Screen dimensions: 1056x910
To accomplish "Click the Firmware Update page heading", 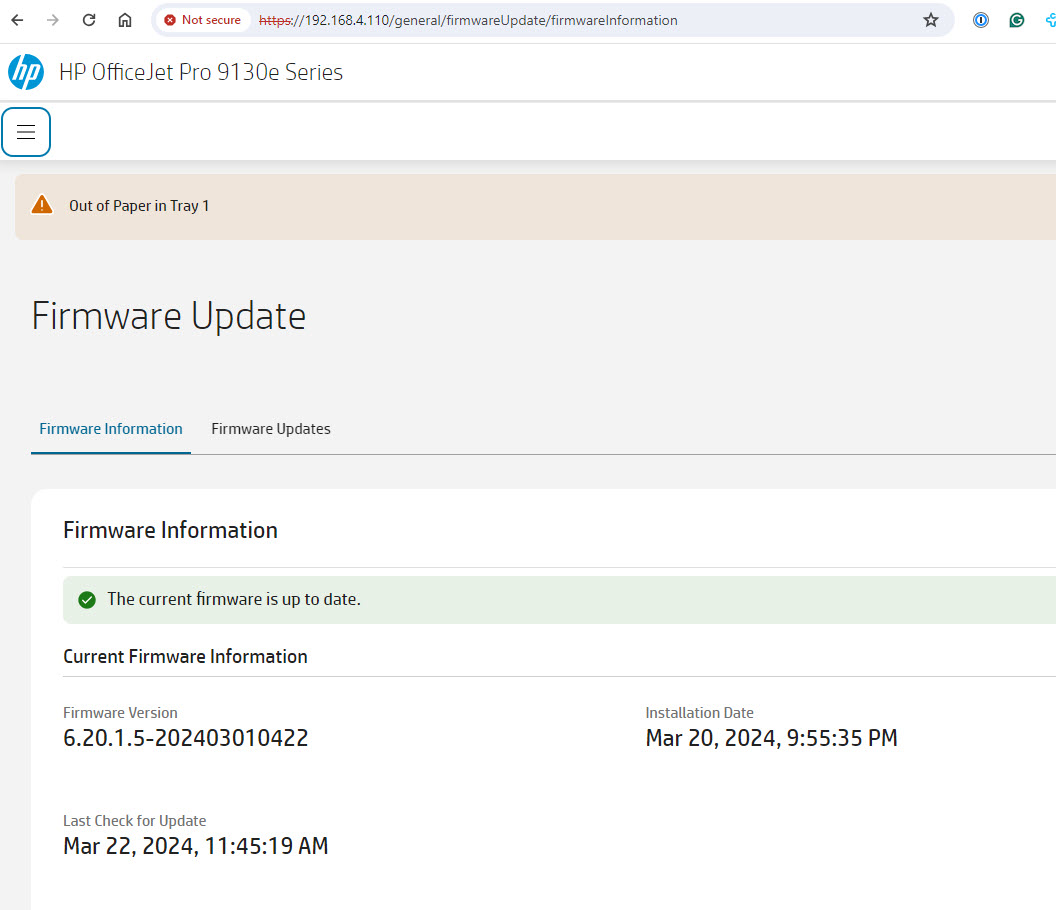I will click(x=168, y=316).
